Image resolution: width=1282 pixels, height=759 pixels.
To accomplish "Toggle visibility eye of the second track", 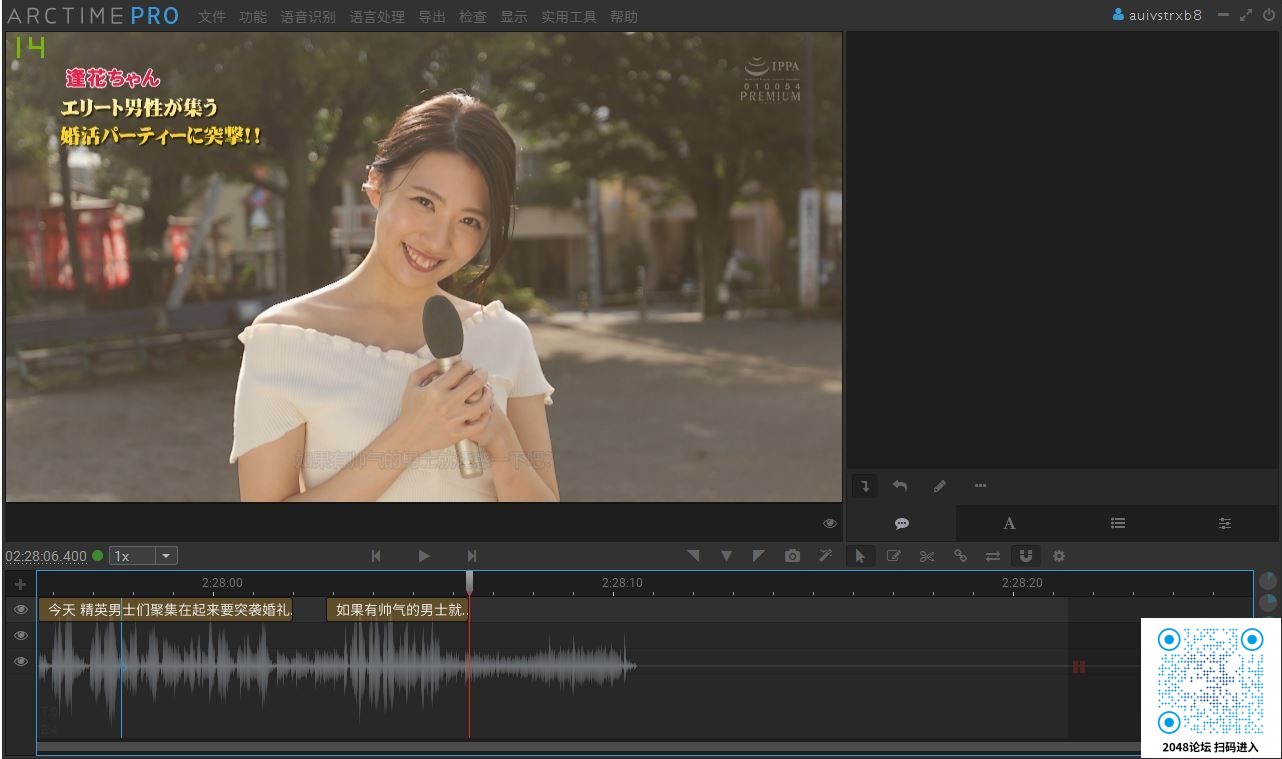I will (20, 635).
